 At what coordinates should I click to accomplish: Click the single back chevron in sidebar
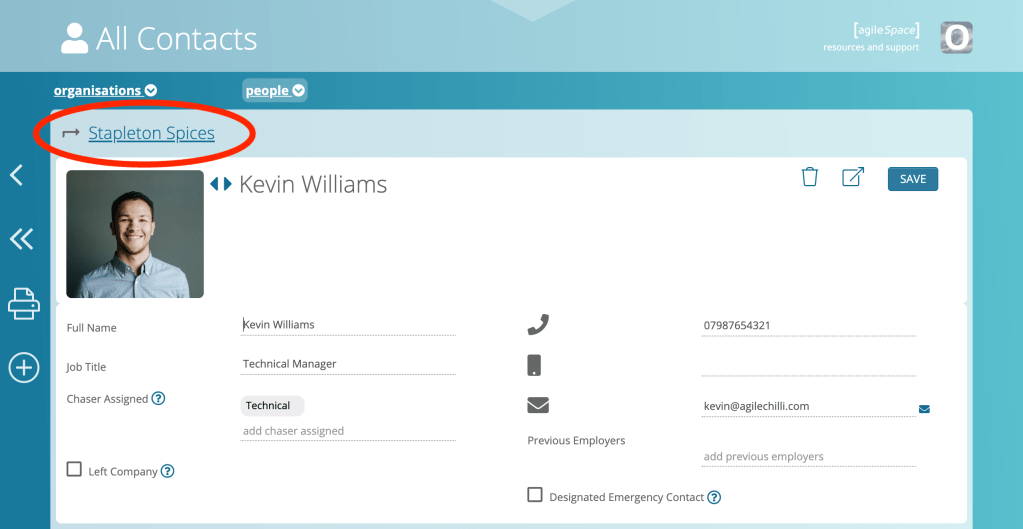coord(17,176)
